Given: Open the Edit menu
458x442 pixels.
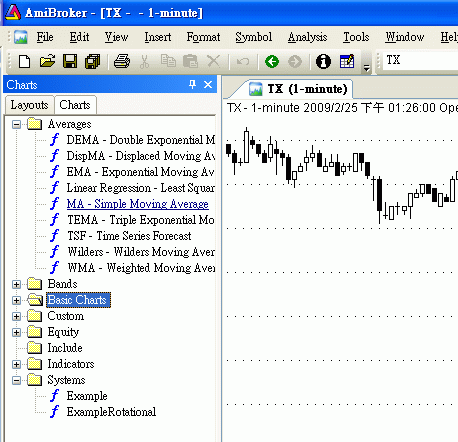Looking at the screenshot, I should coord(79,37).
